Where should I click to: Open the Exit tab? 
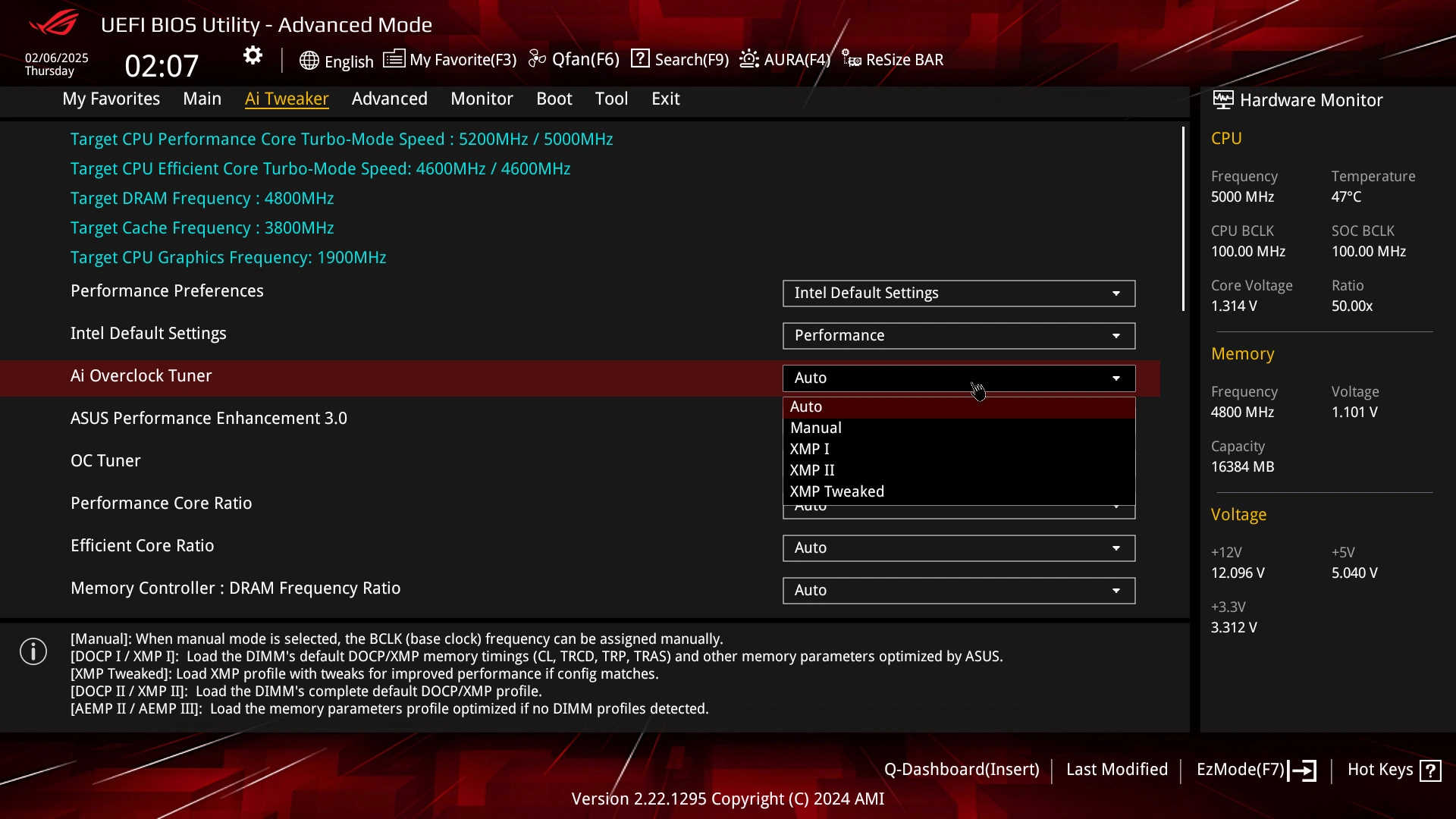pyautogui.click(x=666, y=99)
